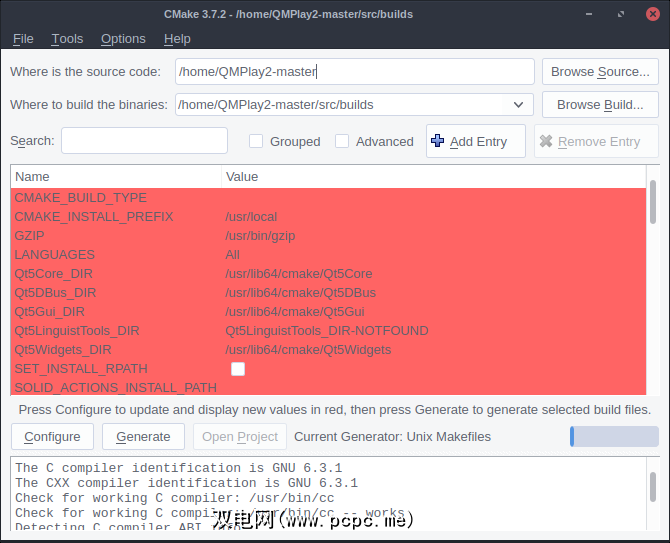Click the Configure button
The width and height of the screenshot is (670, 543).
pyautogui.click(x=52, y=437)
